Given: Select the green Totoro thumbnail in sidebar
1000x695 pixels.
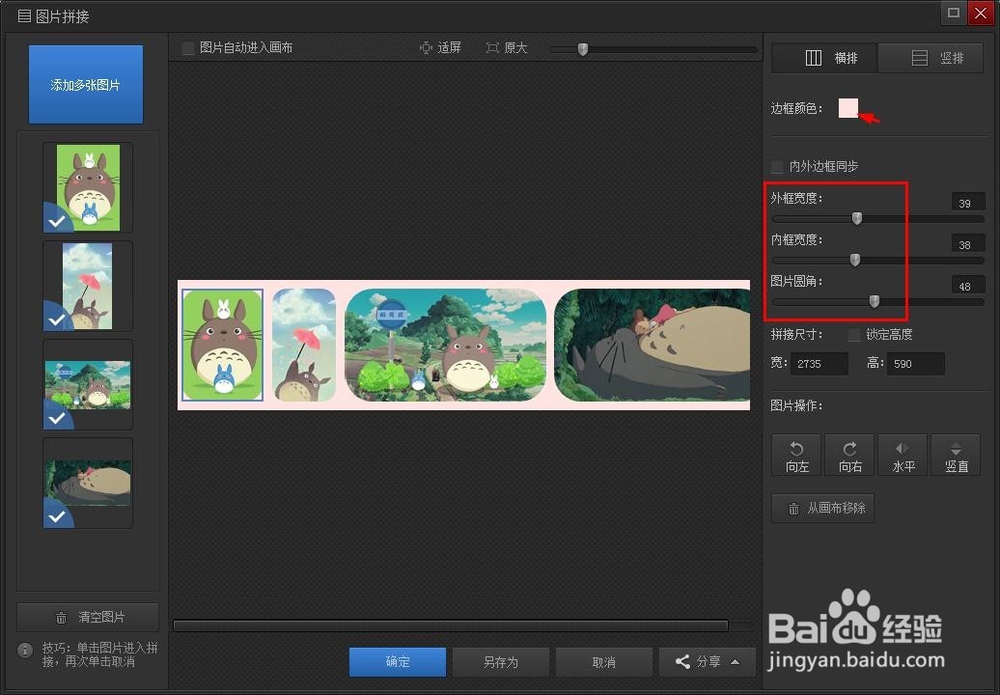Looking at the screenshot, I should [x=88, y=187].
